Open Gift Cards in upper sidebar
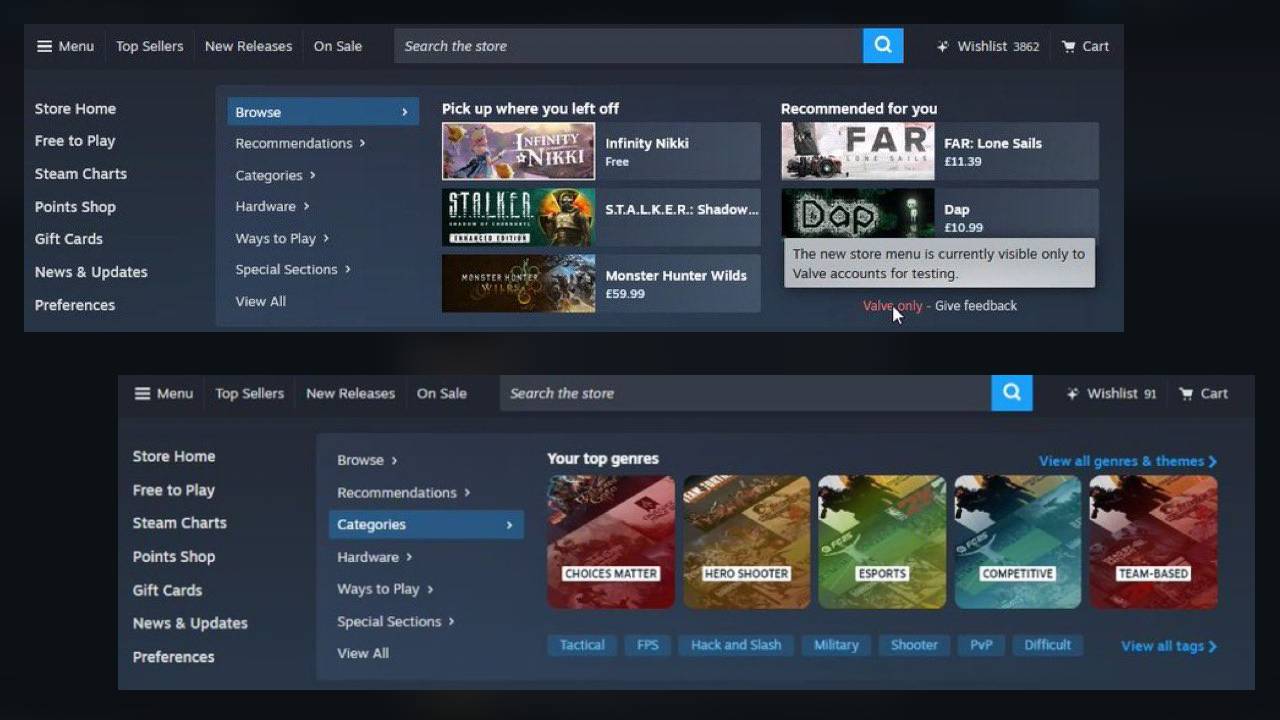The image size is (1280, 720). [68, 238]
